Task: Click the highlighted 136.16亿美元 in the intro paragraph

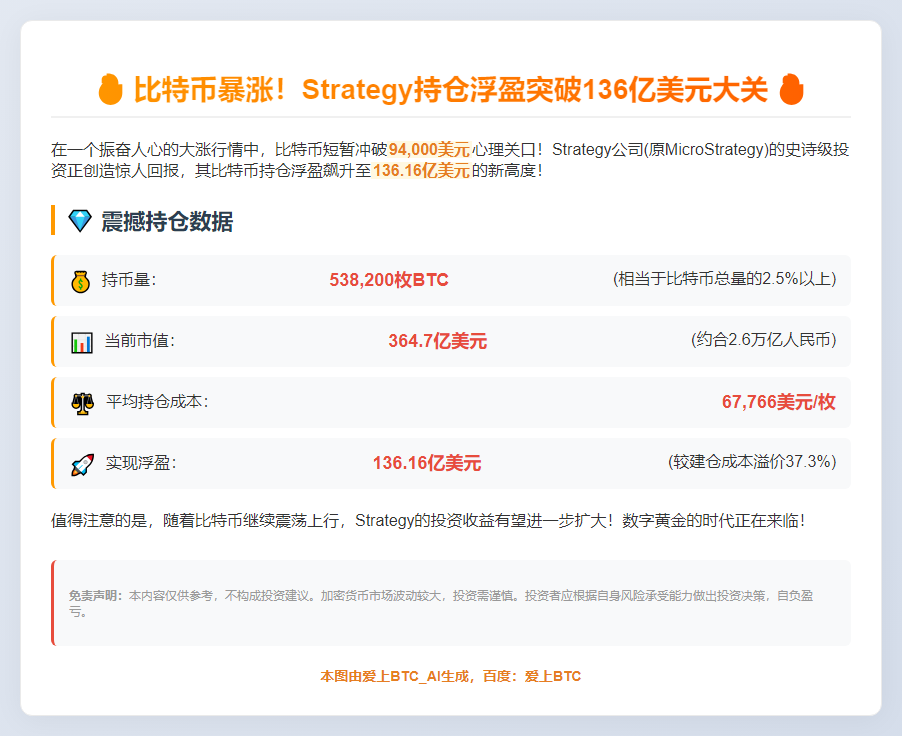Action: (421, 171)
